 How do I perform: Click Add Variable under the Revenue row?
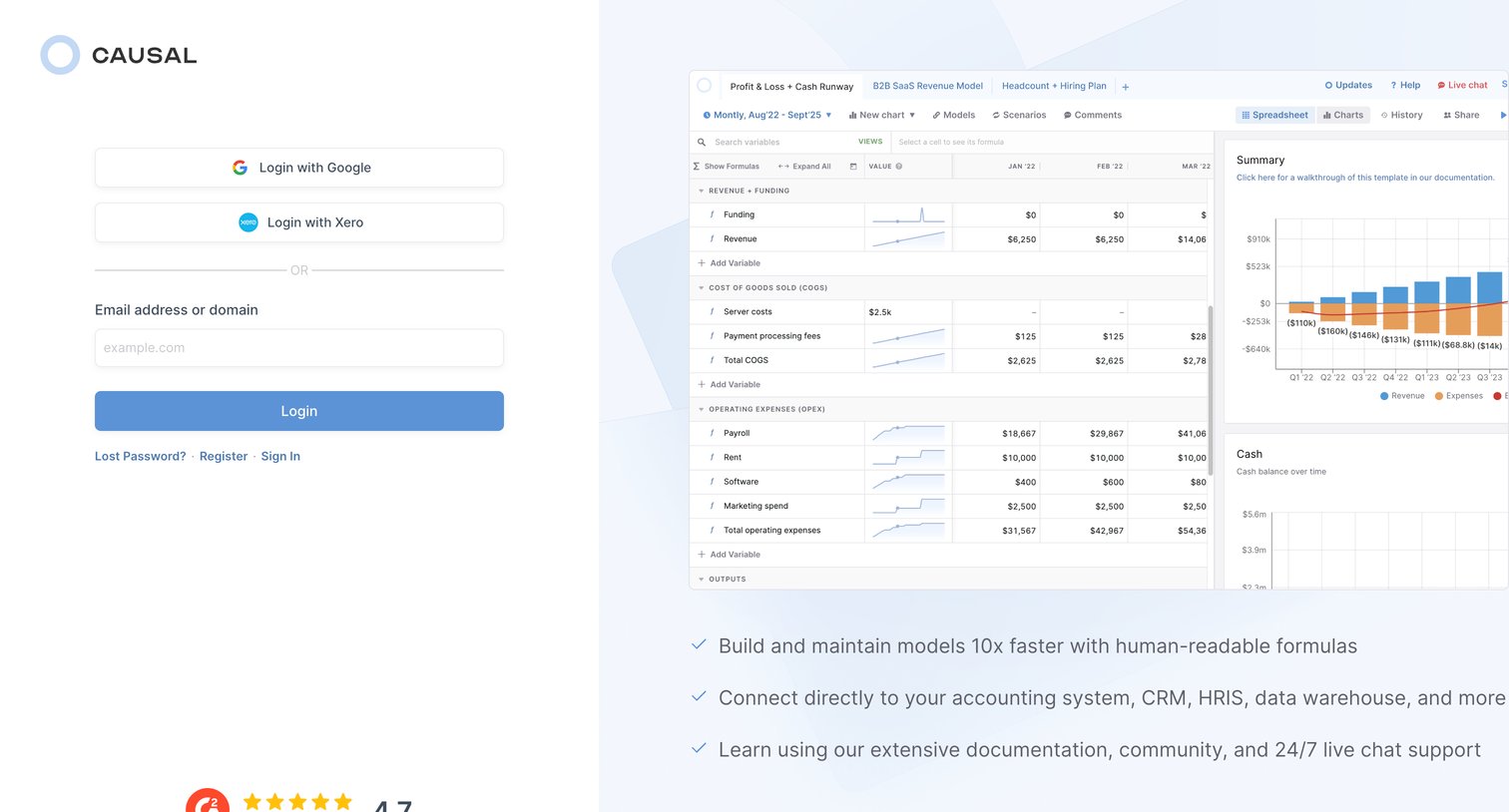(x=730, y=263)
